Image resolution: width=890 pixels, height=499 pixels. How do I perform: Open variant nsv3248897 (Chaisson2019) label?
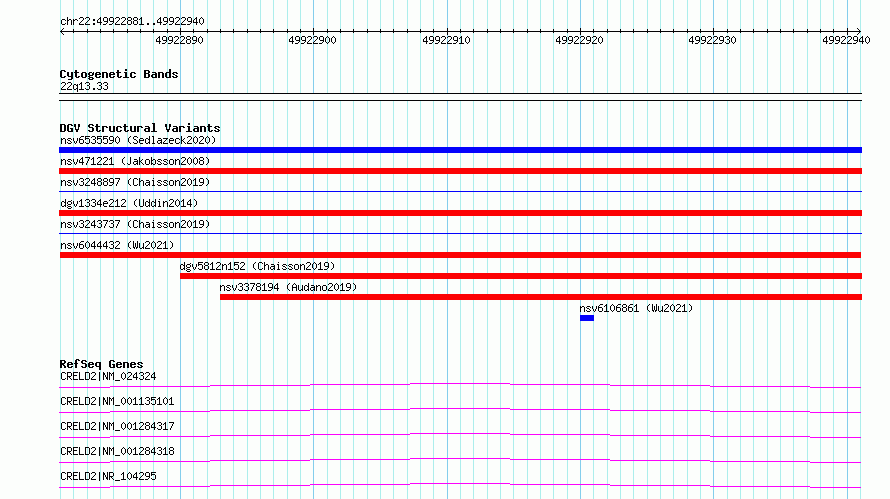click(135, 182)
